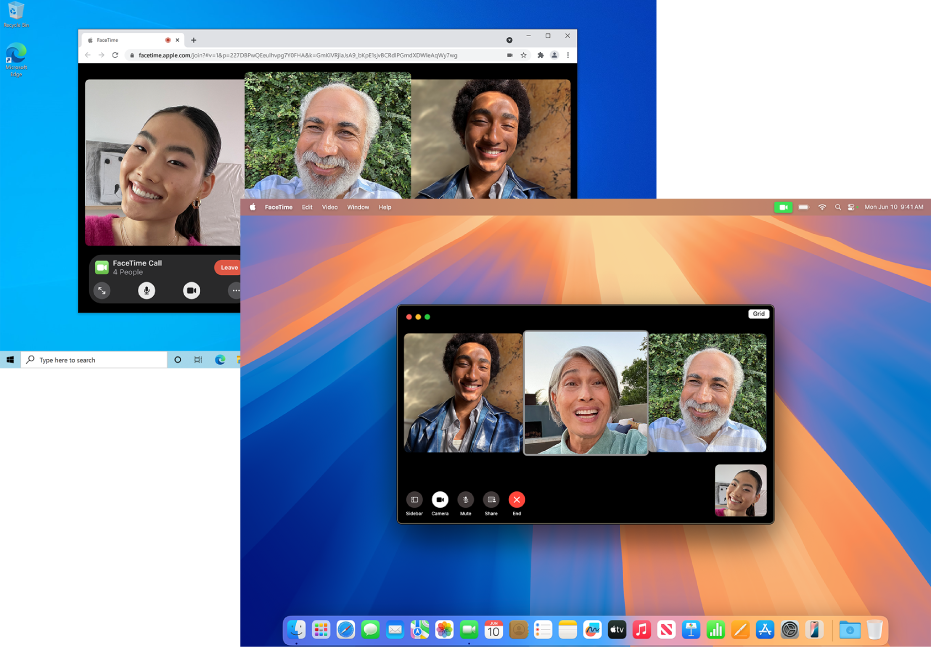The height and width of the screenshot is (650, 932).
Task: Open Finder from the Dock
Action: 296,629
